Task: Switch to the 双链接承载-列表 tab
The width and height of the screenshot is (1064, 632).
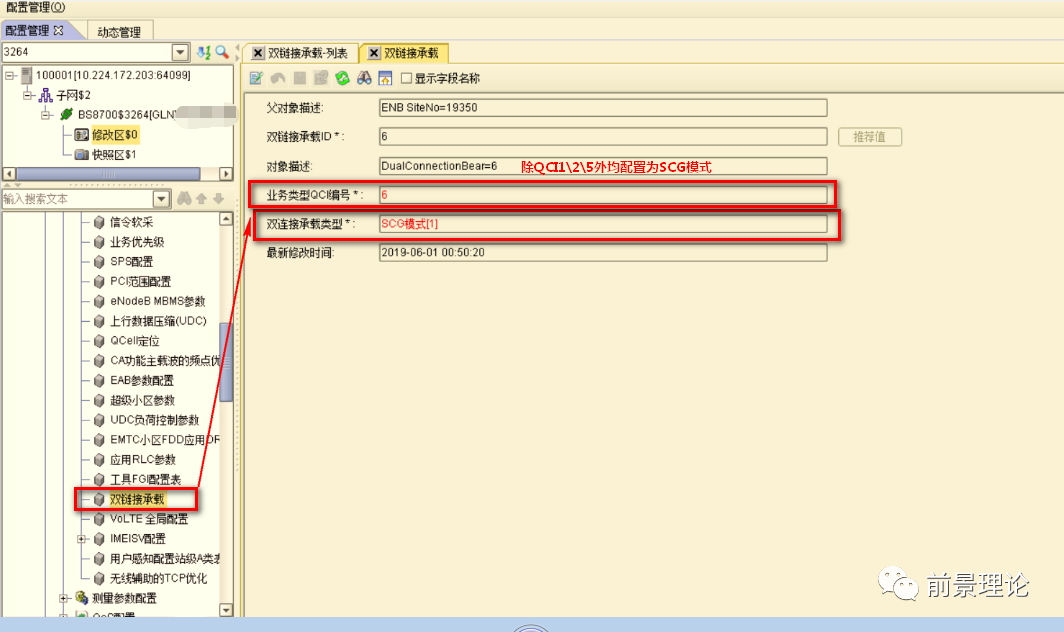Action: 307,53
